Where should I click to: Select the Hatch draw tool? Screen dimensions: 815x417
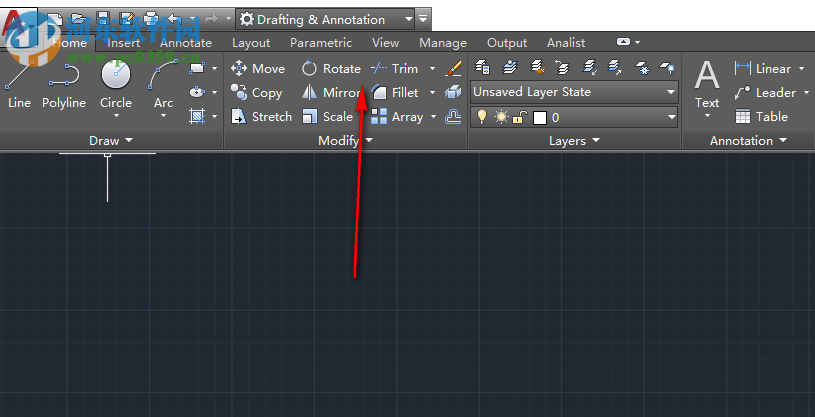pos(197,116)
